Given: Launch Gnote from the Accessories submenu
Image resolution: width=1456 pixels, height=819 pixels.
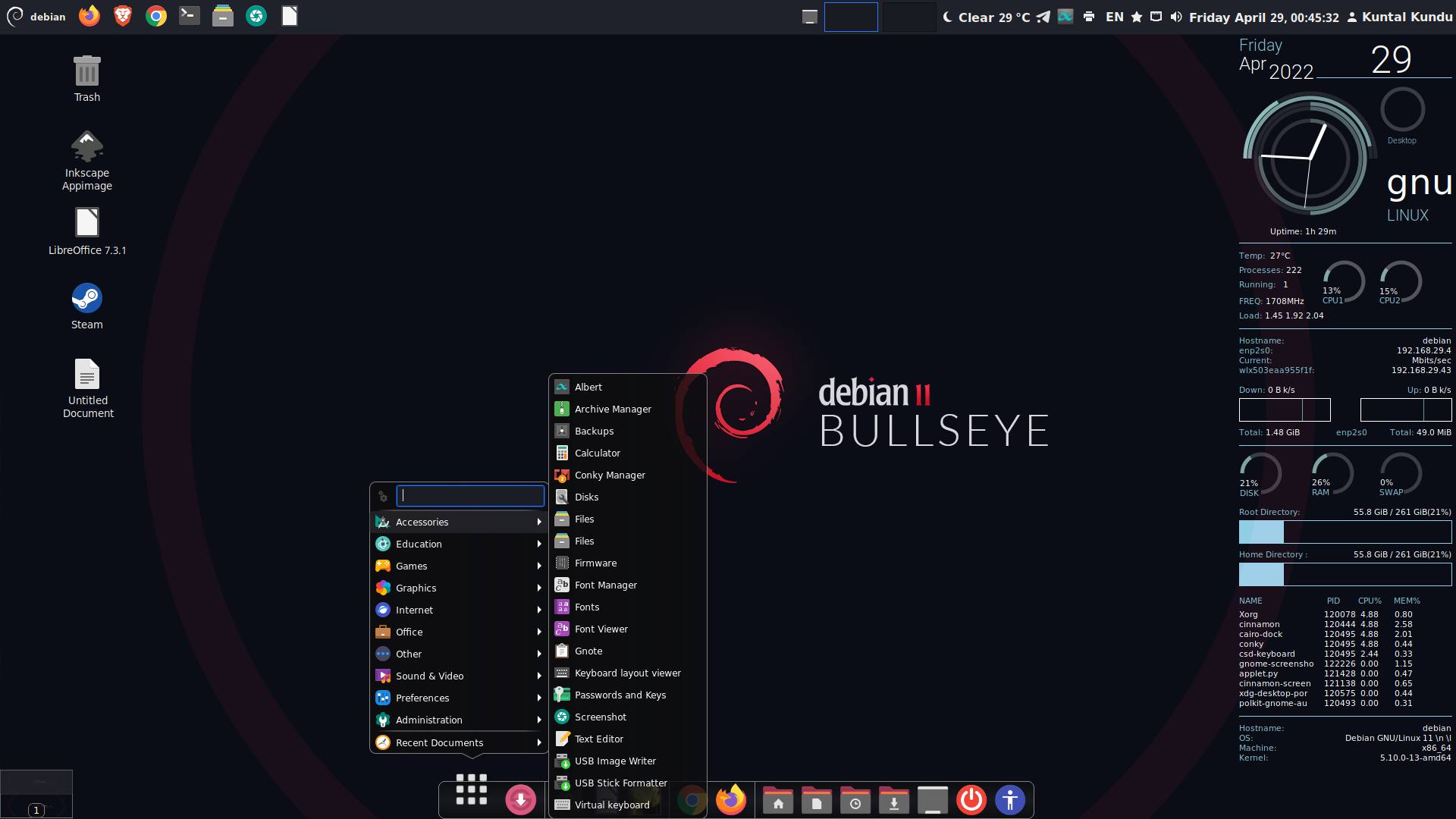Looking at the screenshot, I should pyautogui.click(x=628, y=651).
